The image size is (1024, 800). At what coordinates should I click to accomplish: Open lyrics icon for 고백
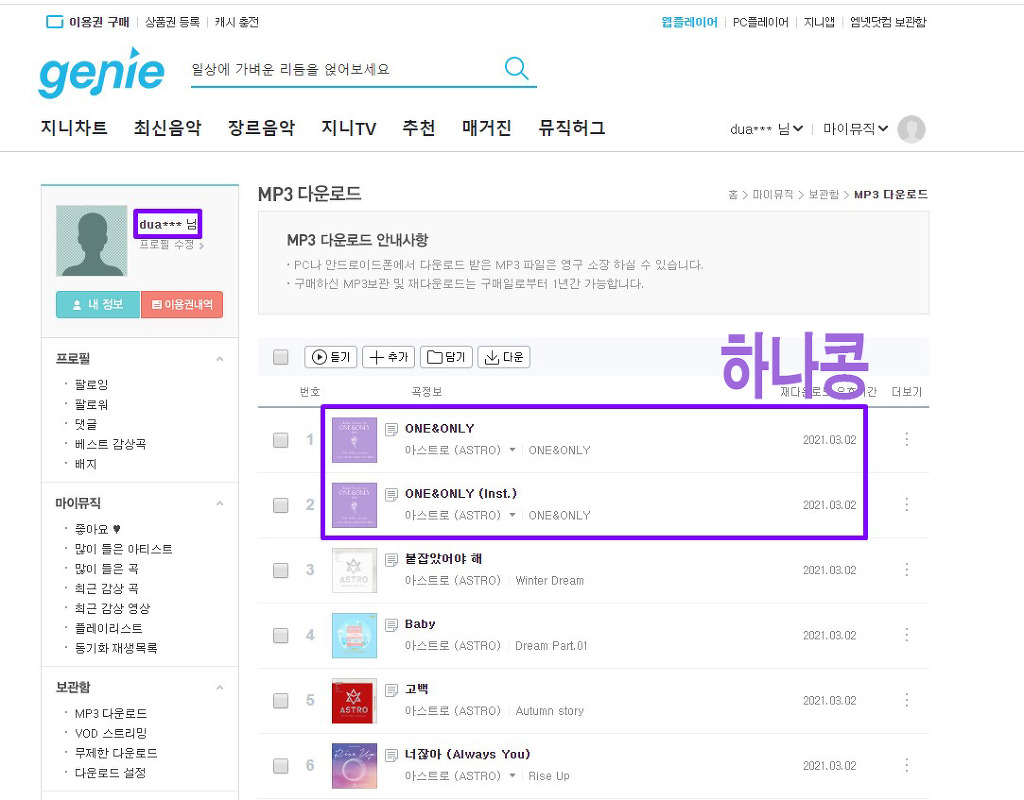click(391, 690)
